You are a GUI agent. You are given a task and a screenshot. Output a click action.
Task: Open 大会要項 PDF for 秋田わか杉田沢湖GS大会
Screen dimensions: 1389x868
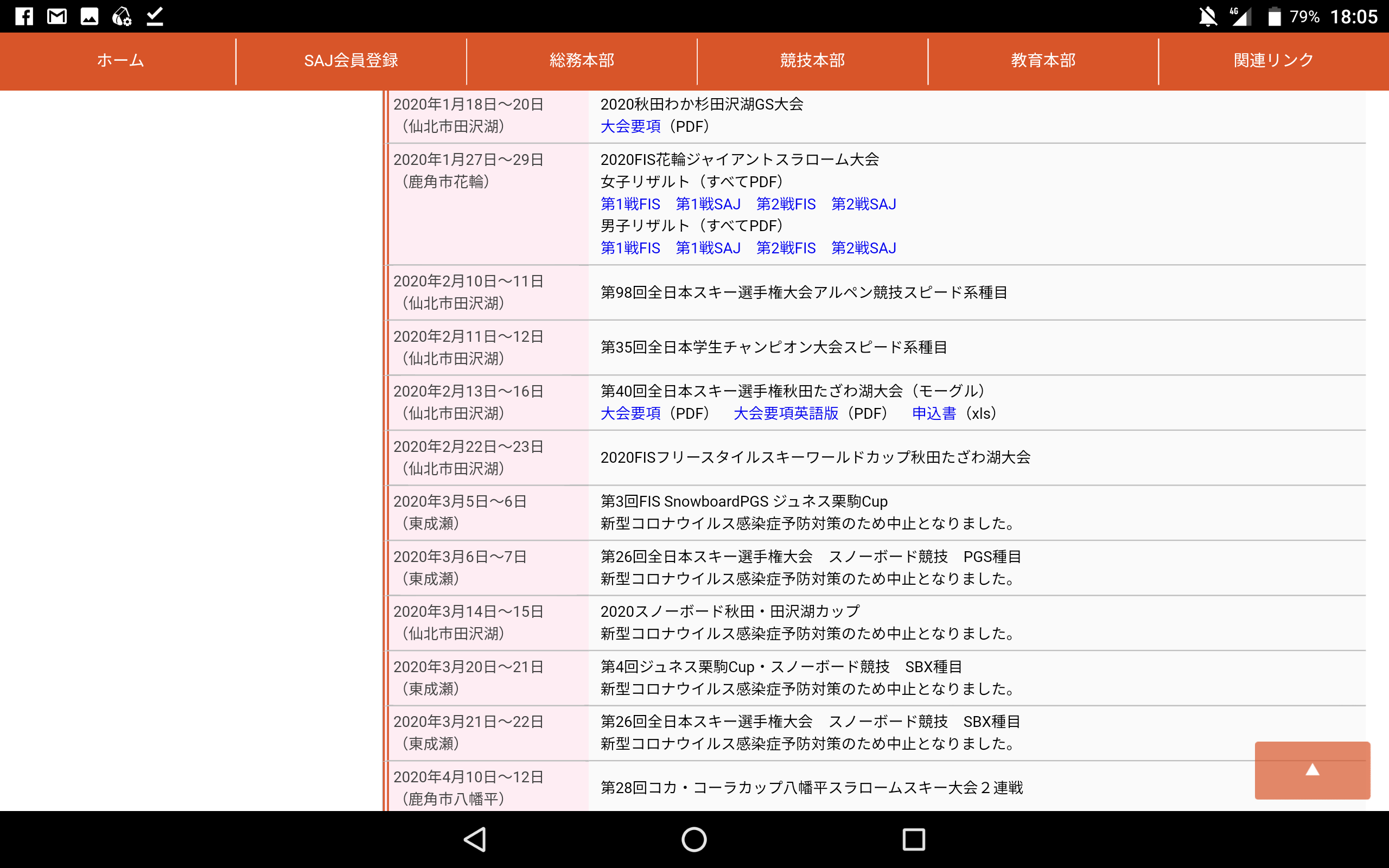[x=630, y=126]
